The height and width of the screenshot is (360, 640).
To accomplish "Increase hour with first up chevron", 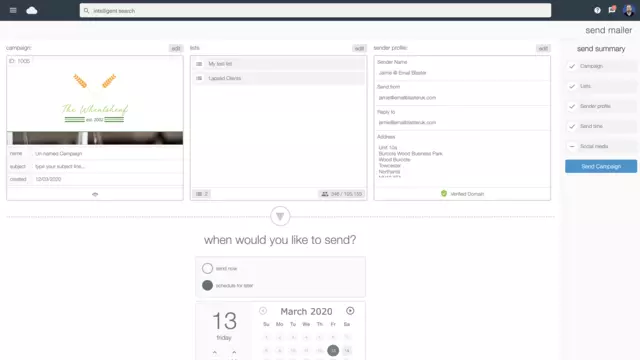I will (215, 353).
